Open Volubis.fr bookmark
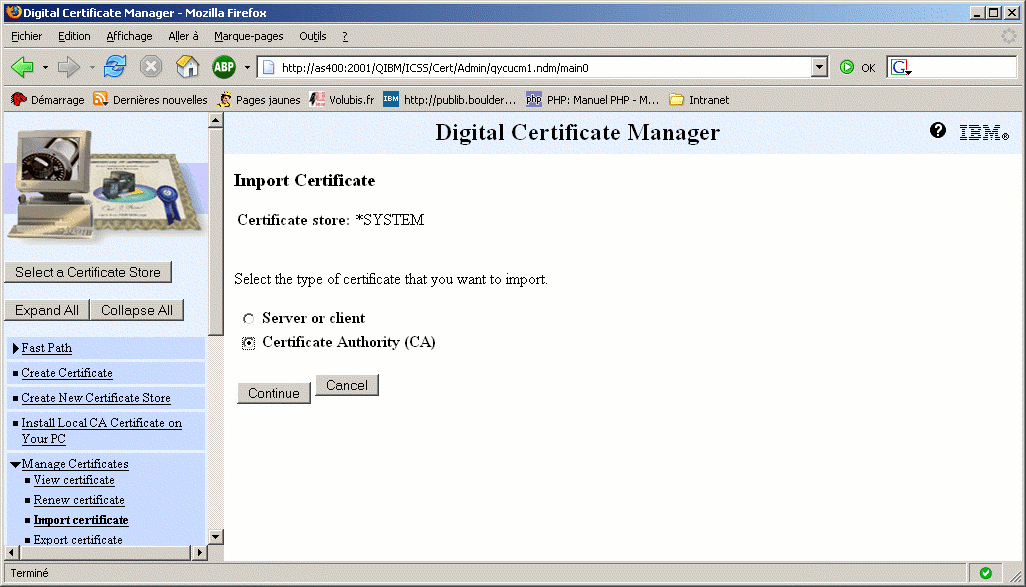The image size is (1026, 587). [342, 99]
